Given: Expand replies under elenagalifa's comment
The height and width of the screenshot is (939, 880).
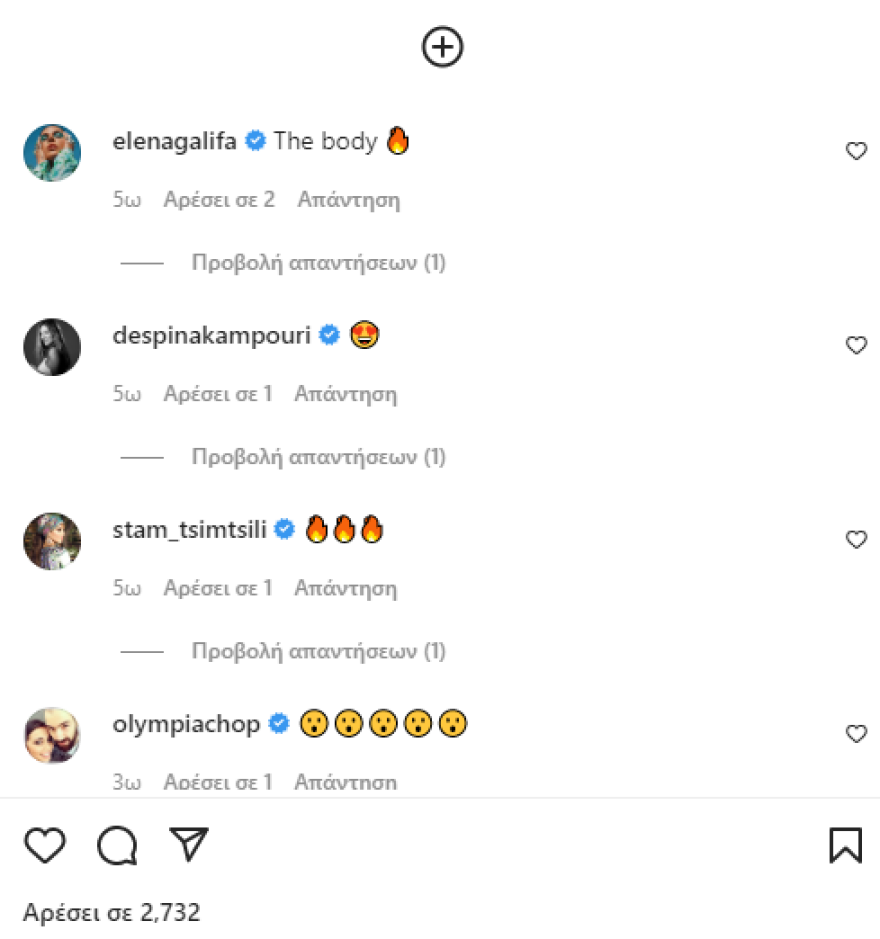Looking at the screenshot, I should pyautogui.click(x=318, y=263).
